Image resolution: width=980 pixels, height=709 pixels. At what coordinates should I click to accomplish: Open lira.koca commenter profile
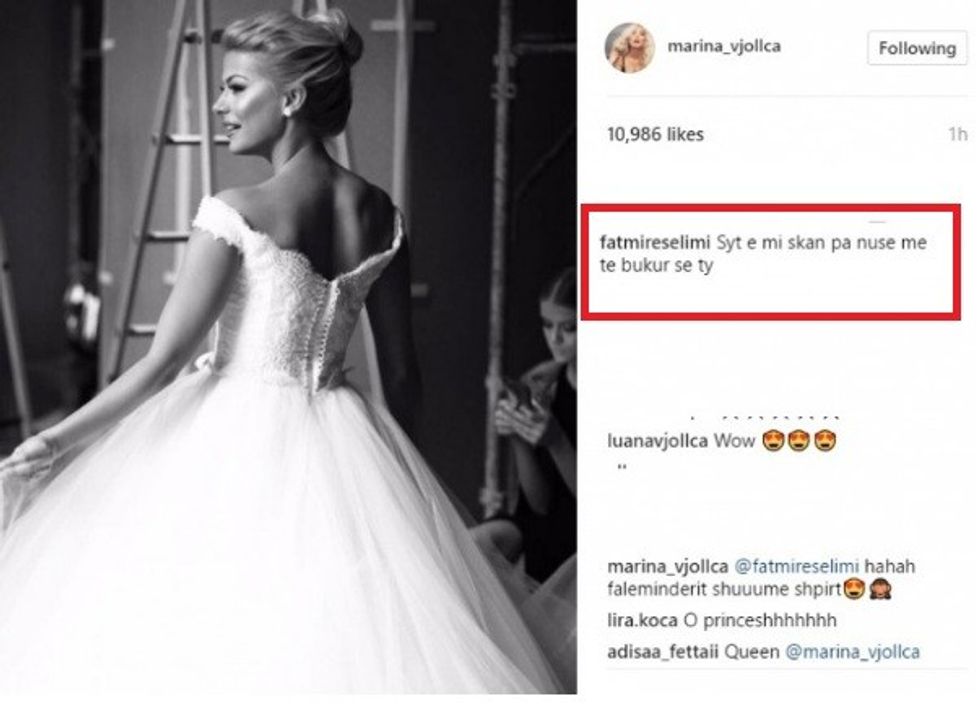coord(642,620)
